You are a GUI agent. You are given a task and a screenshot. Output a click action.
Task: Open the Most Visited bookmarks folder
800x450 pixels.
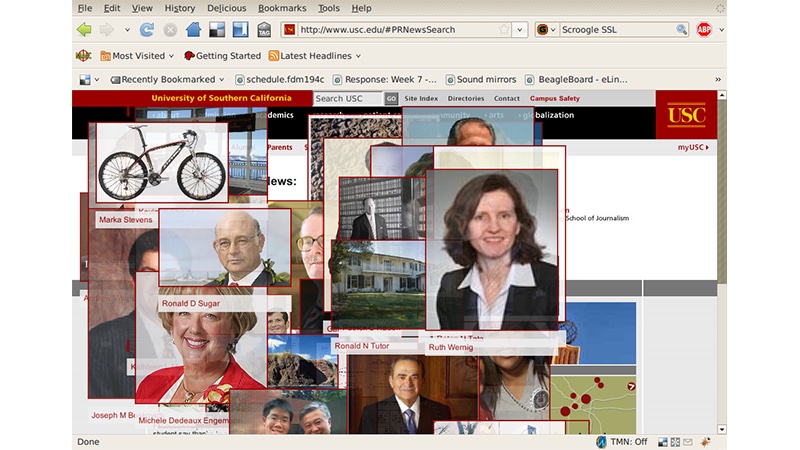tap(137, 56)
